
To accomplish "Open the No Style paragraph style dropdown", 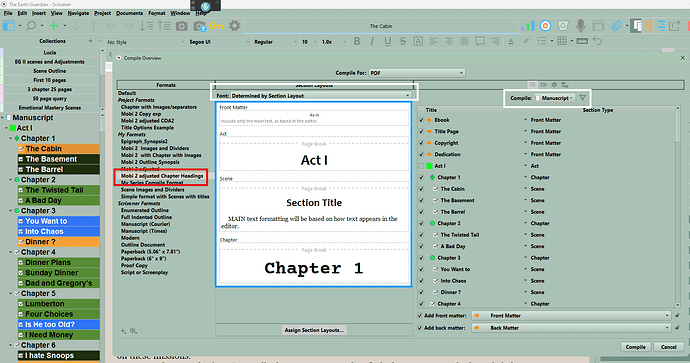I will coord(146,42).
